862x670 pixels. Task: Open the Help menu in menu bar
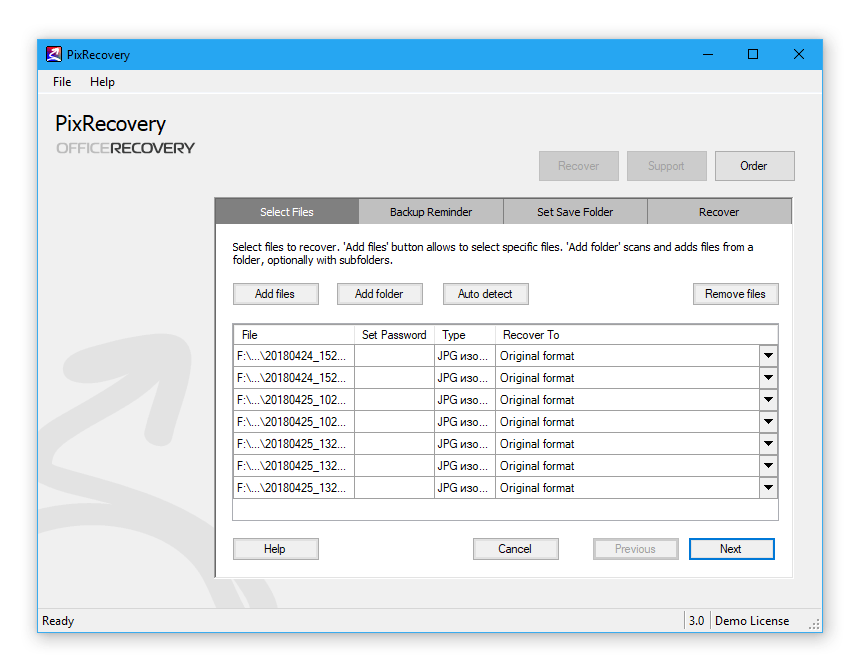[x=102, y=82]
